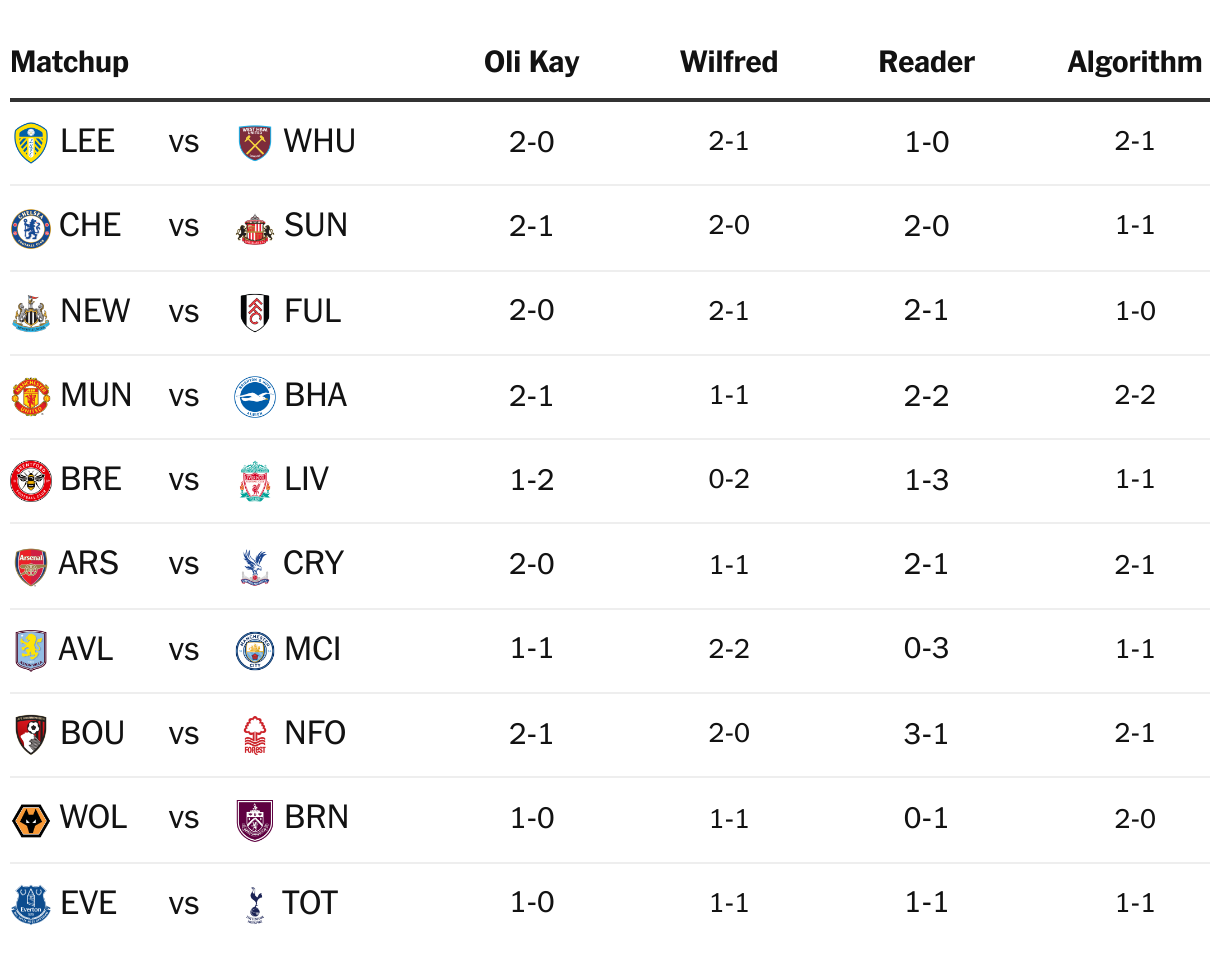
Task: Select the Sunderland crest icon
Action: 255,228
